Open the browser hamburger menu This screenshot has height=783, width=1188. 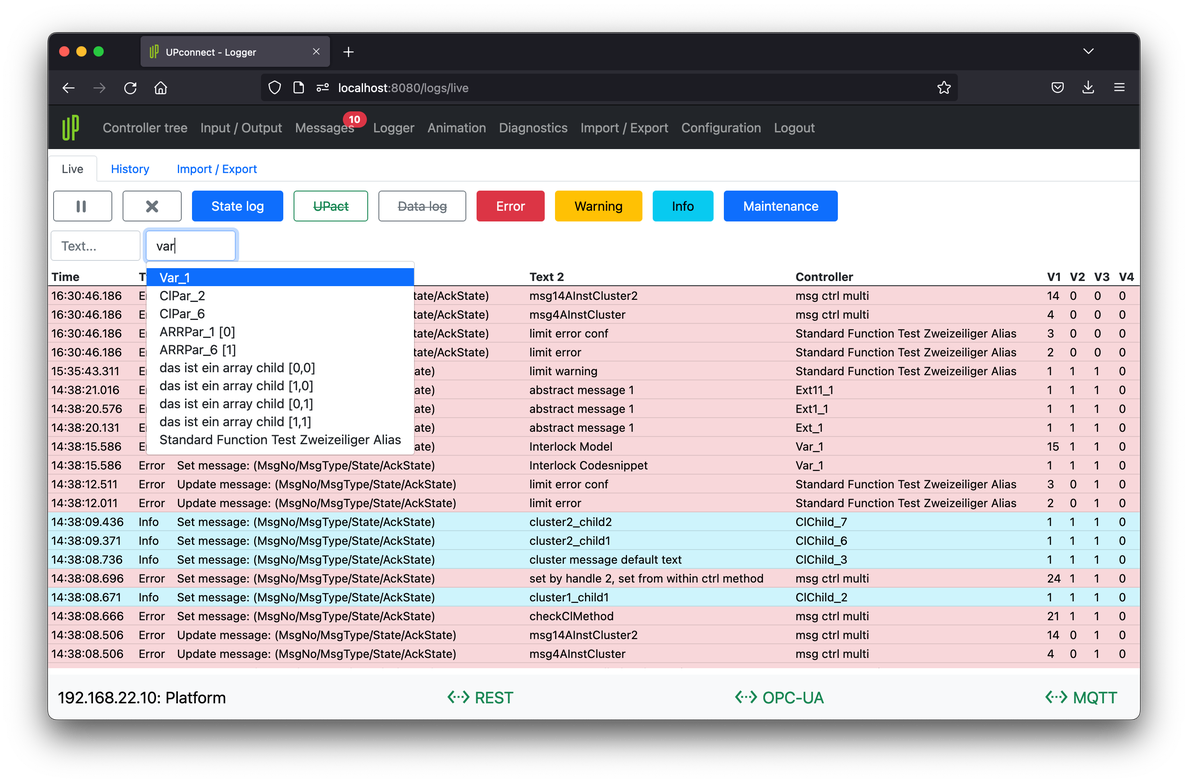click(x=1119, y=88)
